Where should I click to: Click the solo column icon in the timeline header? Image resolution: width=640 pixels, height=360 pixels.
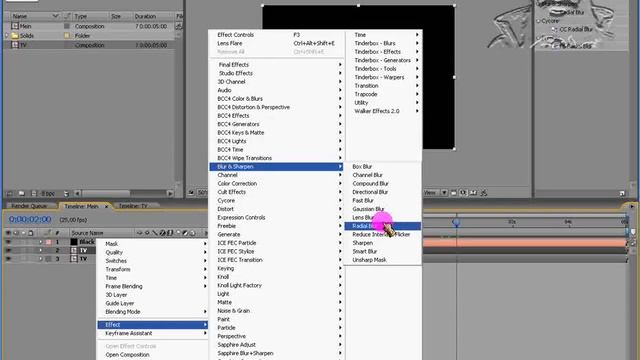[23, 233]
